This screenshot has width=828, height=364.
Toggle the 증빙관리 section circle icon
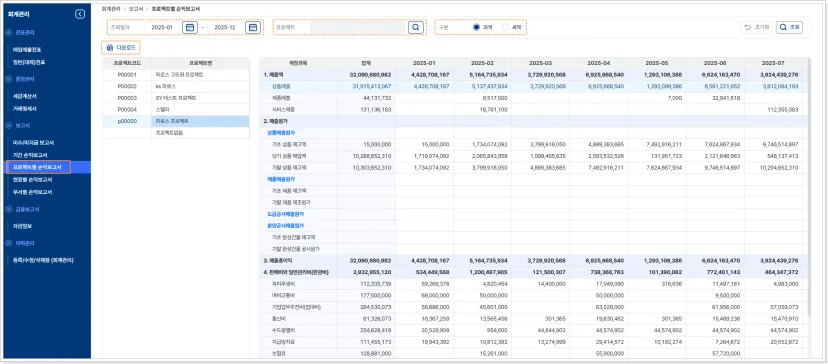coord(8,79)
